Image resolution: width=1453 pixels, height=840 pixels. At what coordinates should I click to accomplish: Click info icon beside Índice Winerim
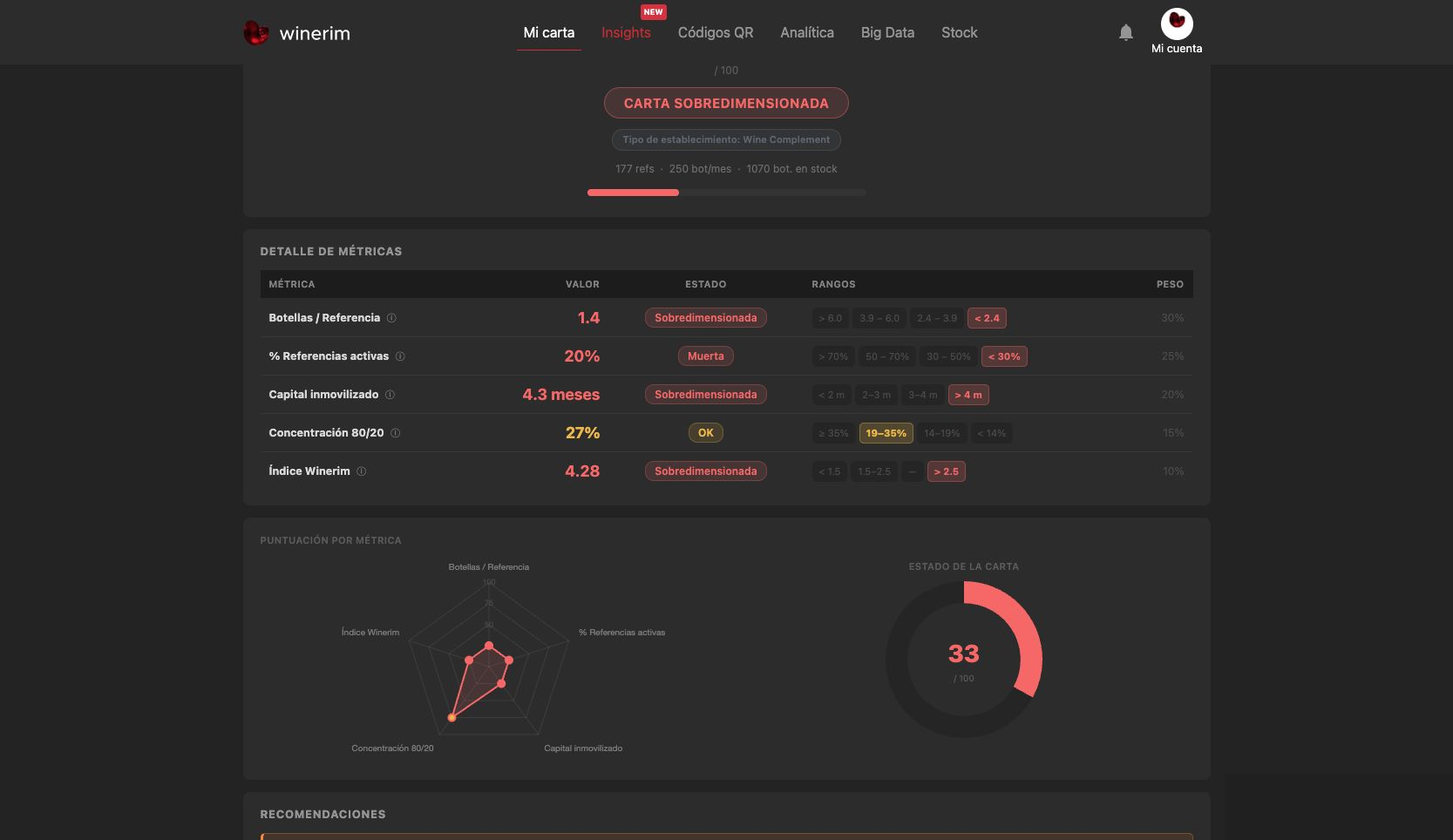click(x=361, y=471)
